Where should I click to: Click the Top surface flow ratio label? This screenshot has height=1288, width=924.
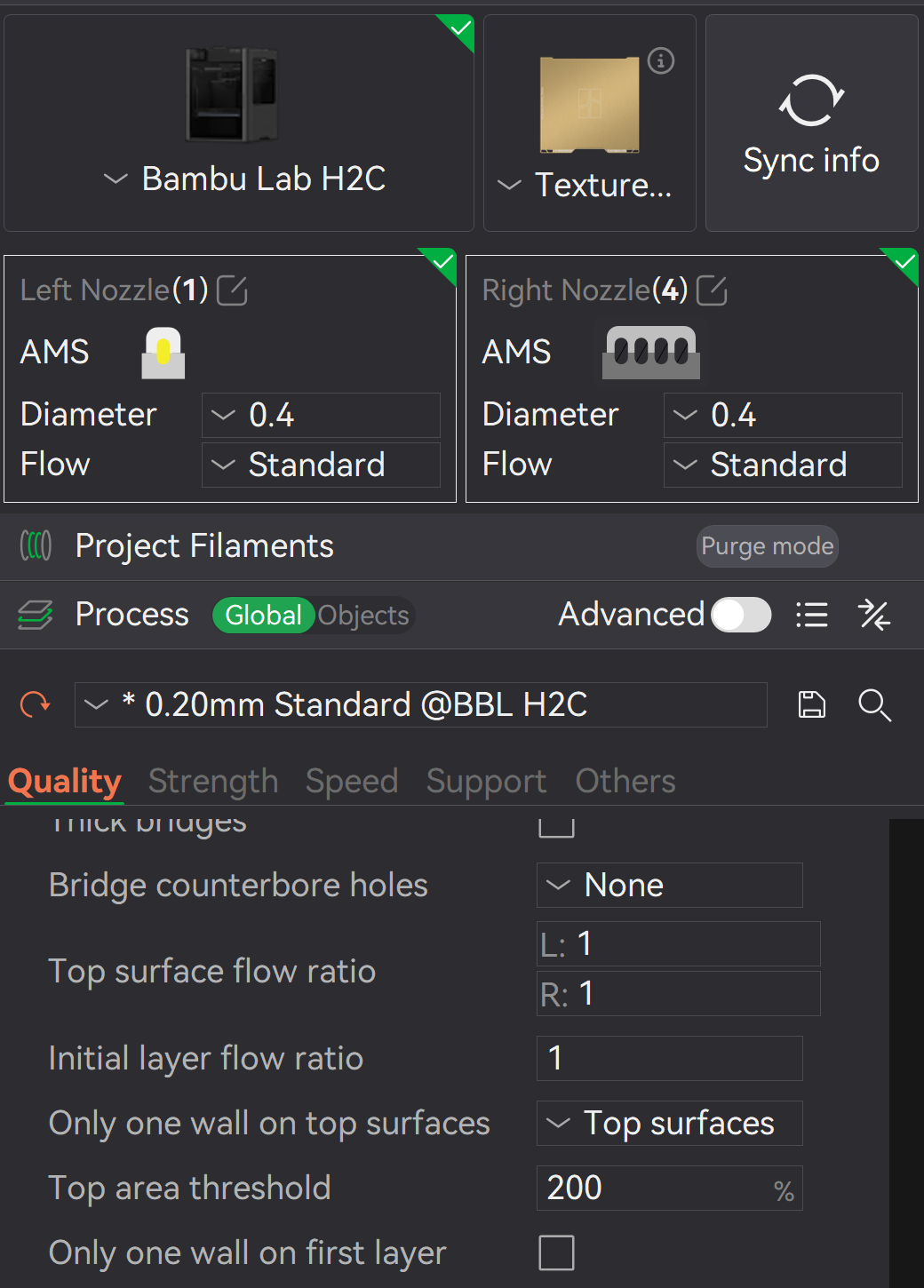tap(212, 971)
